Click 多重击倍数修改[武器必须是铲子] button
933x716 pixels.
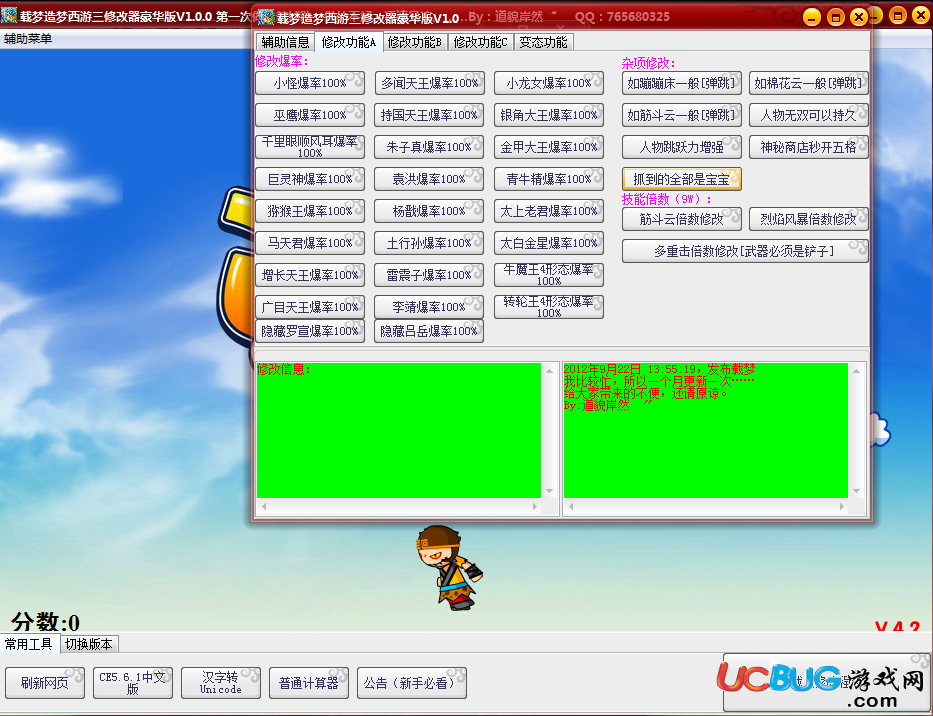(x=746, y=251)
